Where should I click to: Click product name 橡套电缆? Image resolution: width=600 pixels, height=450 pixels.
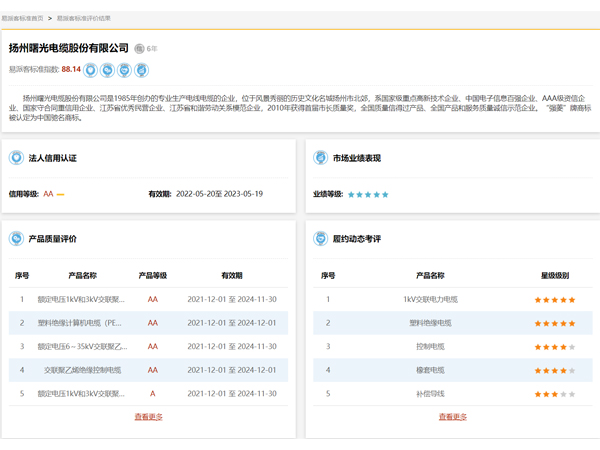tap(430, 370)
